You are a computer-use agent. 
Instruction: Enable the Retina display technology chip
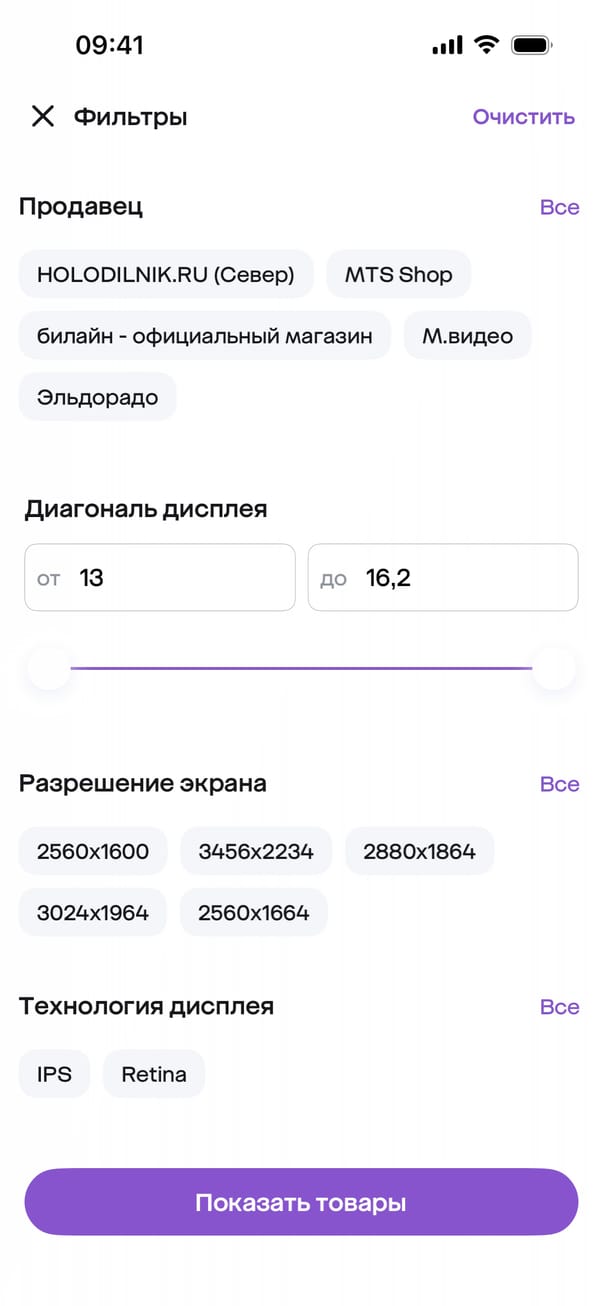154,1074
